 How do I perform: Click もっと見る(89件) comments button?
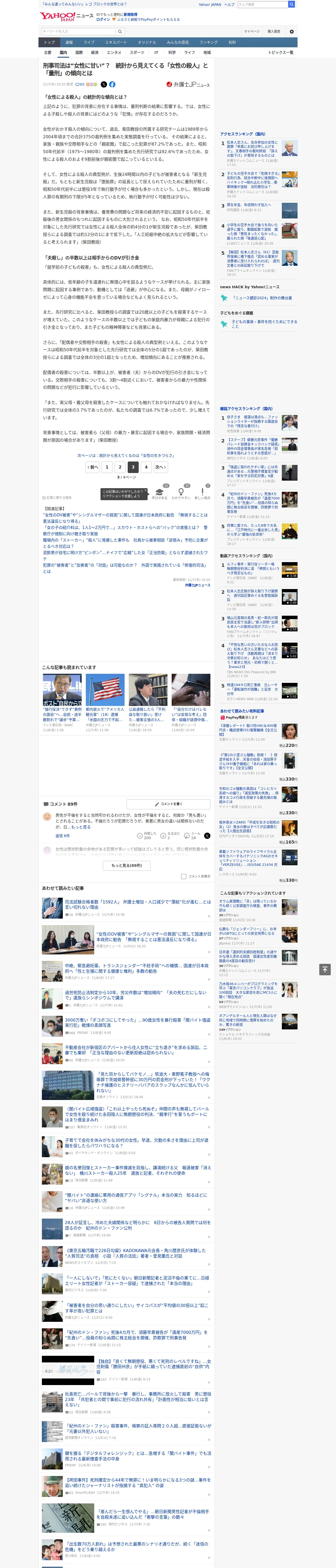127,866
